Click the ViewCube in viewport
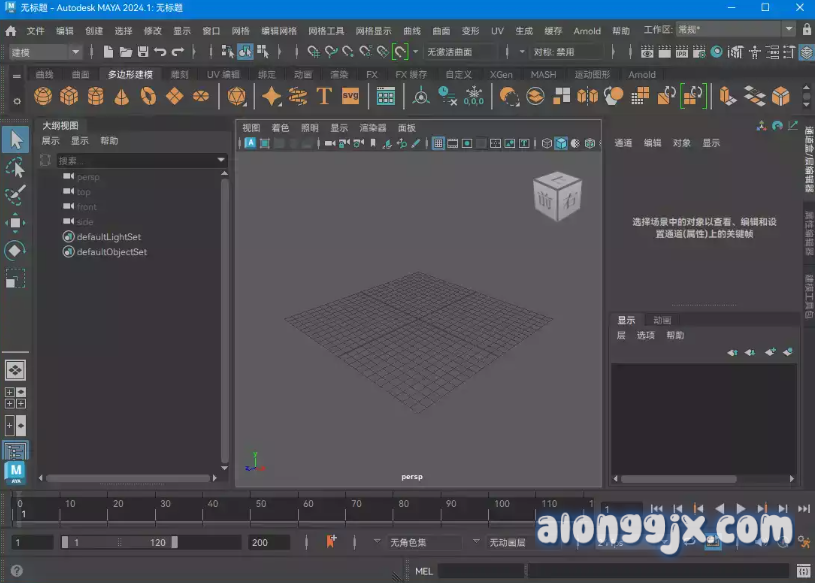This screenshot has width=815, height=583. coord(556,192)
